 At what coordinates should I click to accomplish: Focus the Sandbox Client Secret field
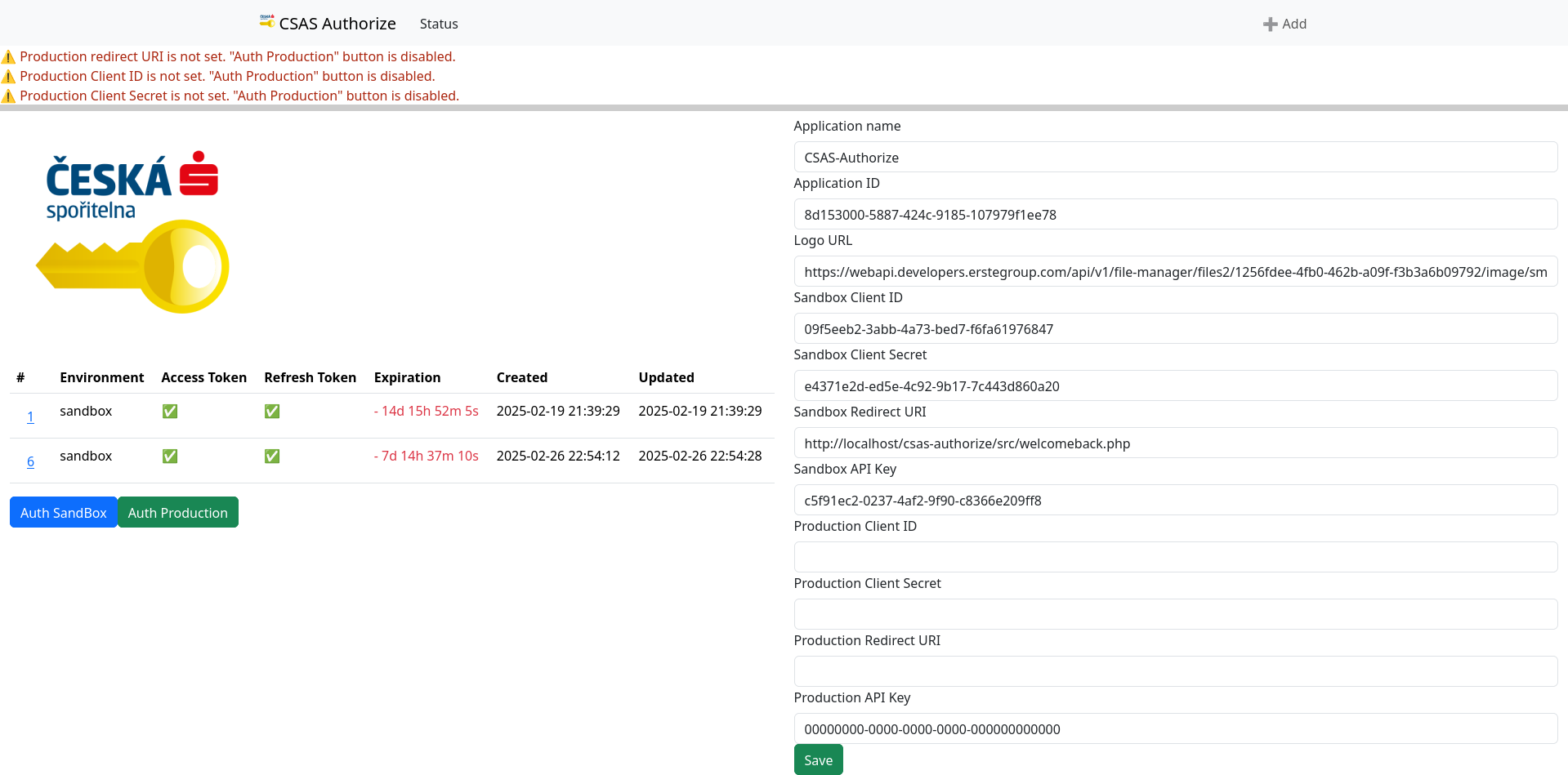click(x=1175, y=385)
